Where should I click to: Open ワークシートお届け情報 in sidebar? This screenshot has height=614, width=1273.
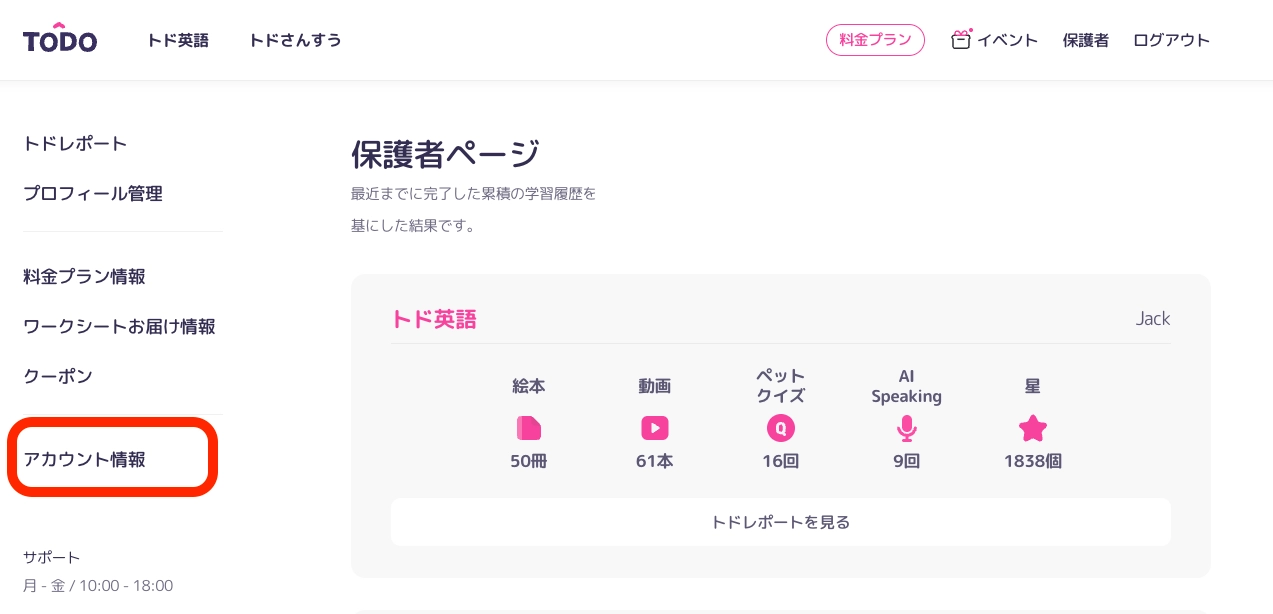coord(119,326)
